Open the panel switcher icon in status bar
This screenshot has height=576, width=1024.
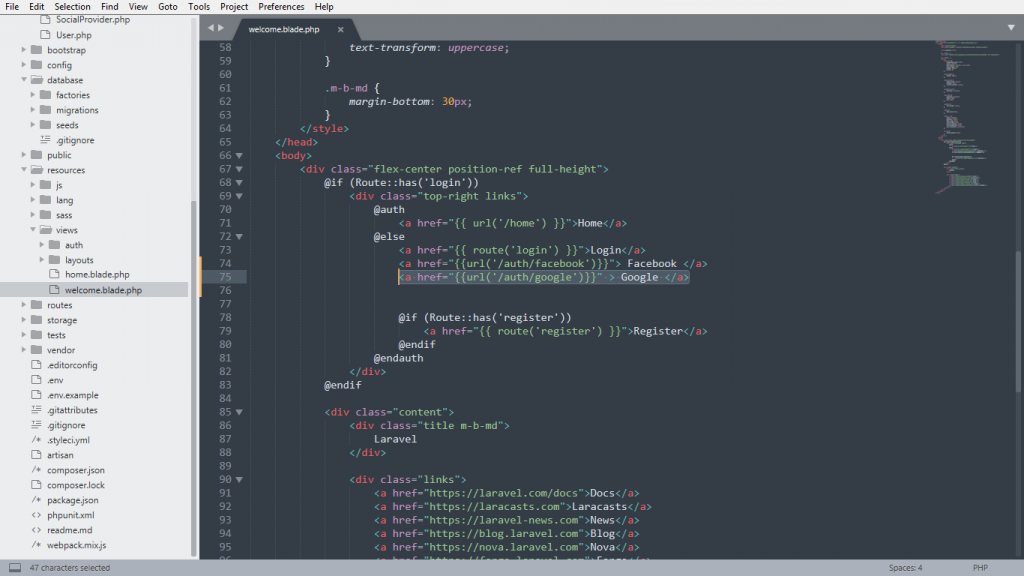click(15, 568)
